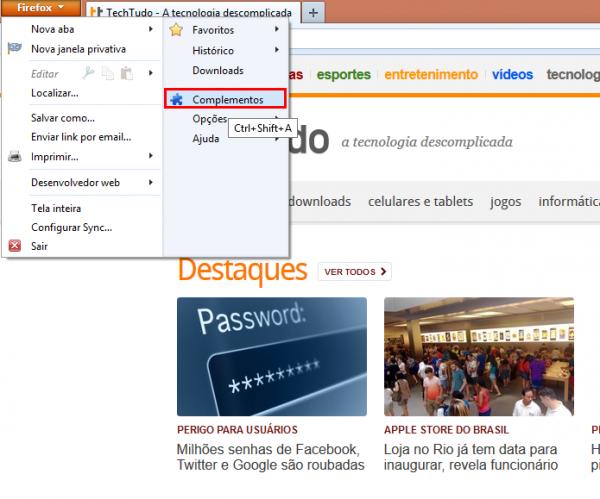
Task: Open Favoritos menu item
Action: (x=213, y=30)
